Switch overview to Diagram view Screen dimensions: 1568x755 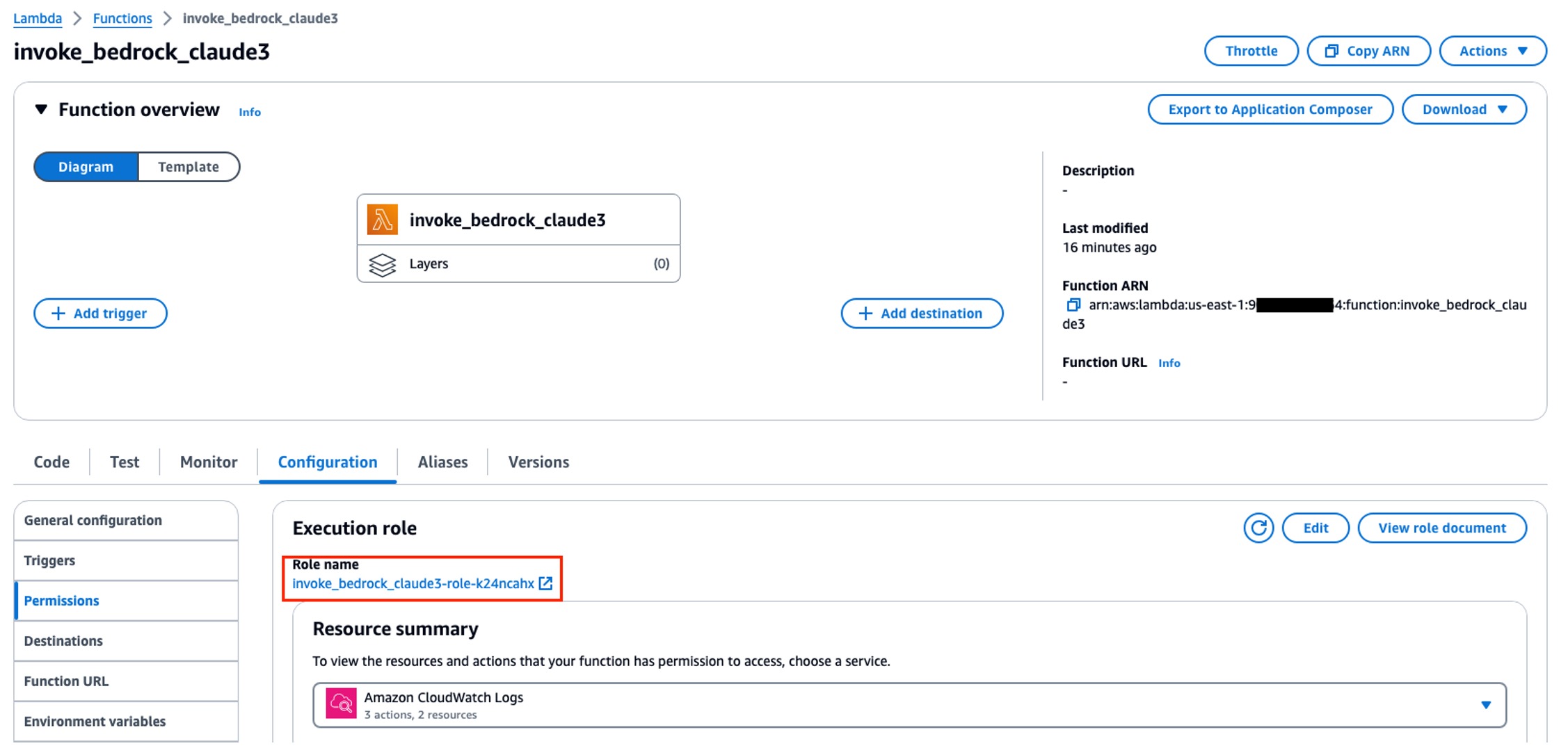coord(86,167)
